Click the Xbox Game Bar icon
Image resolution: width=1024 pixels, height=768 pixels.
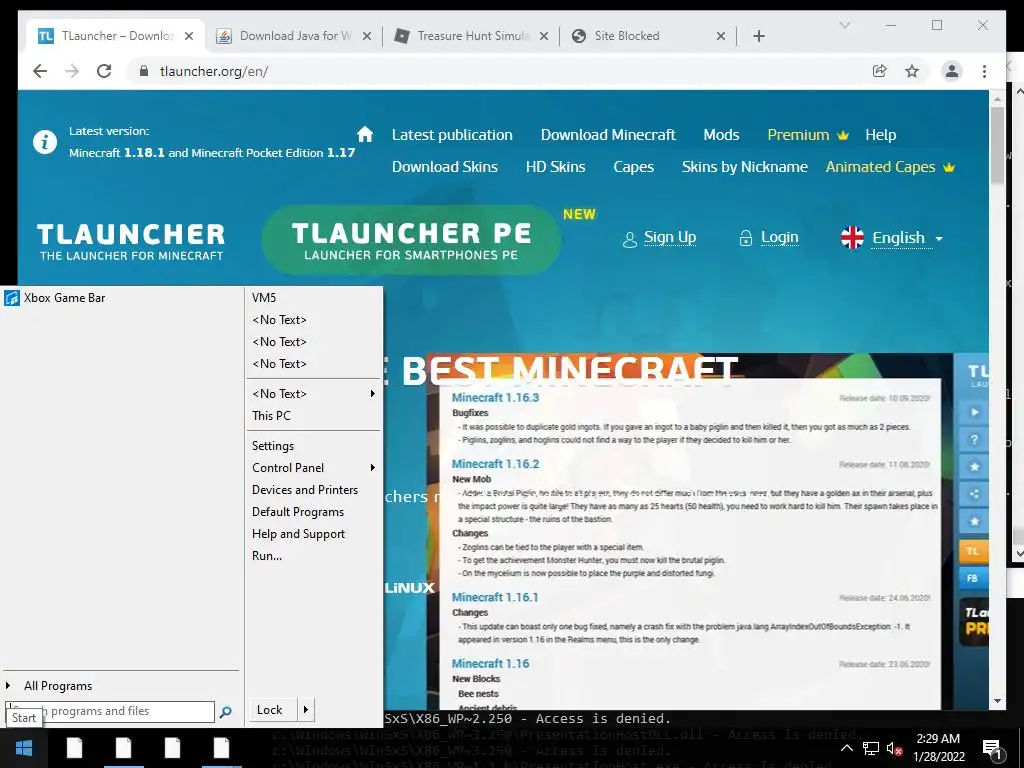[x=12, y=298]
